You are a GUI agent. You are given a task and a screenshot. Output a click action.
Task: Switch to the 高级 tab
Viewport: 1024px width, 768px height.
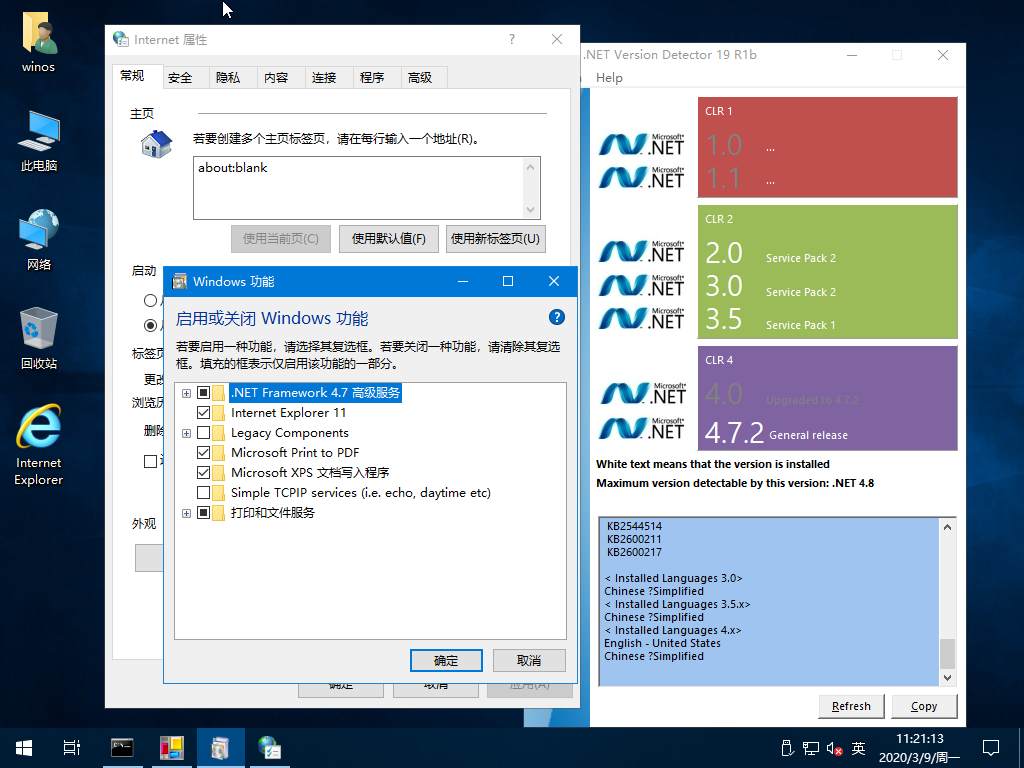(420, 78)
